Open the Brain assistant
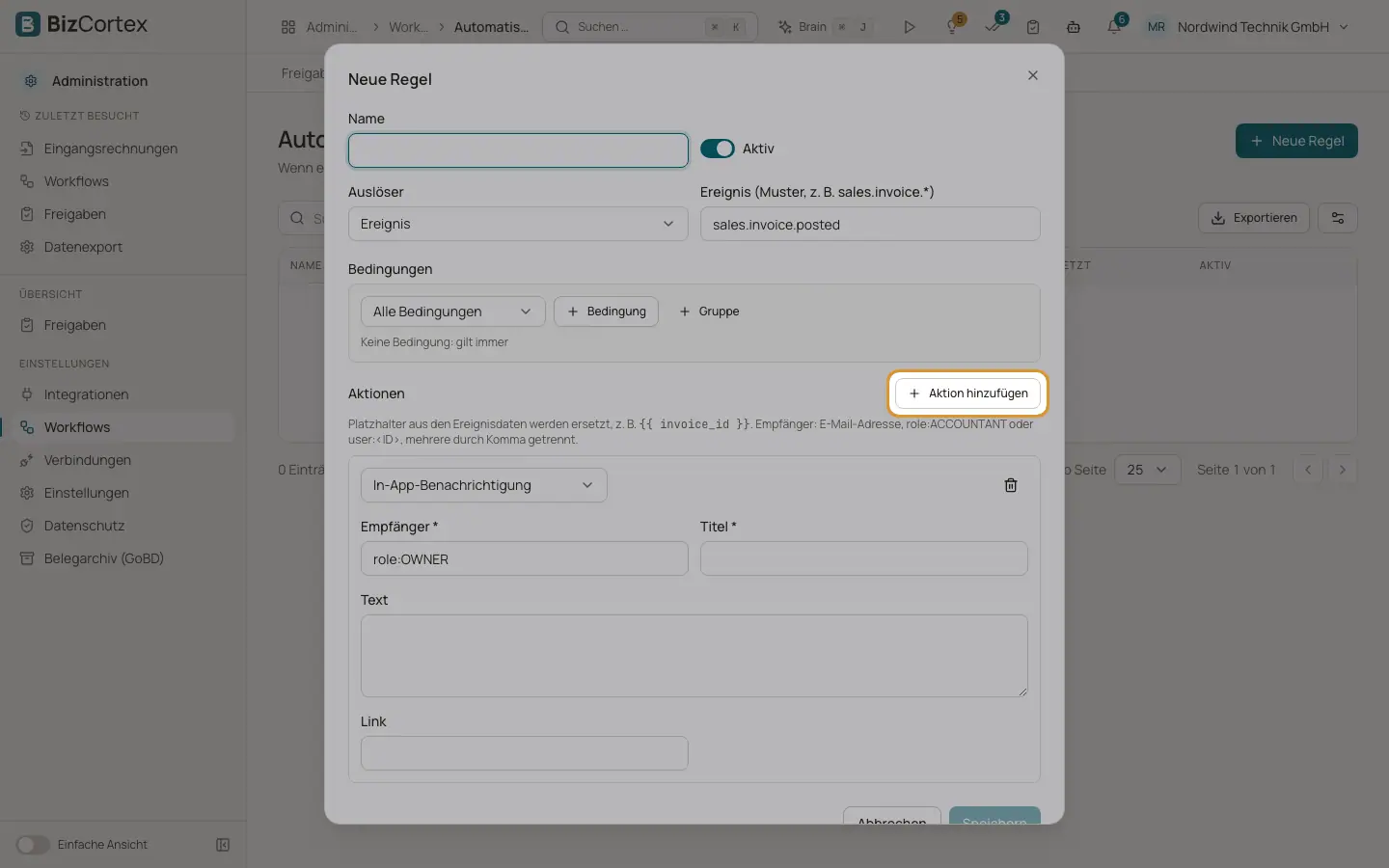The image size is (1389, 868). pos(824,27)
